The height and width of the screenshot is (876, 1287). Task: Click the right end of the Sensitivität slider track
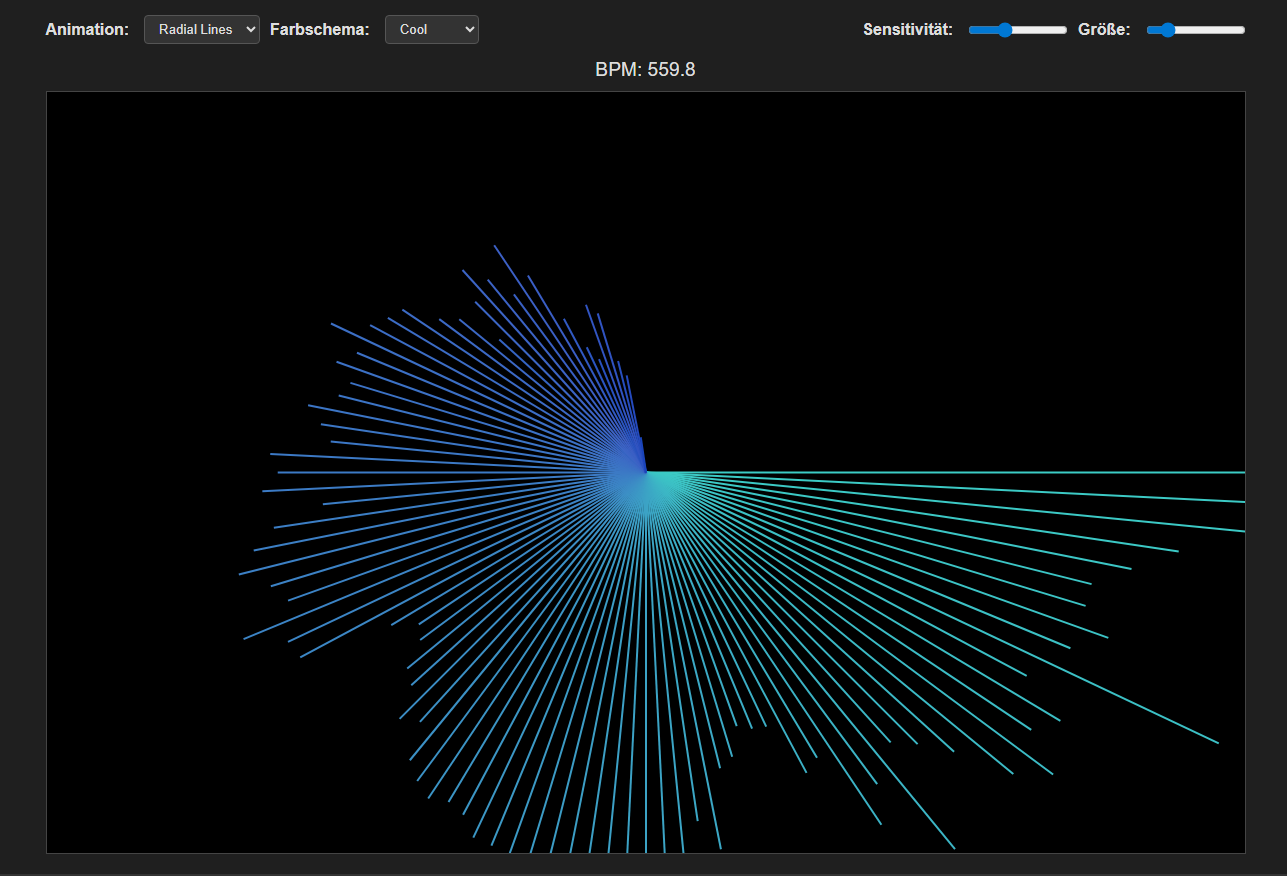(1063, 30)
